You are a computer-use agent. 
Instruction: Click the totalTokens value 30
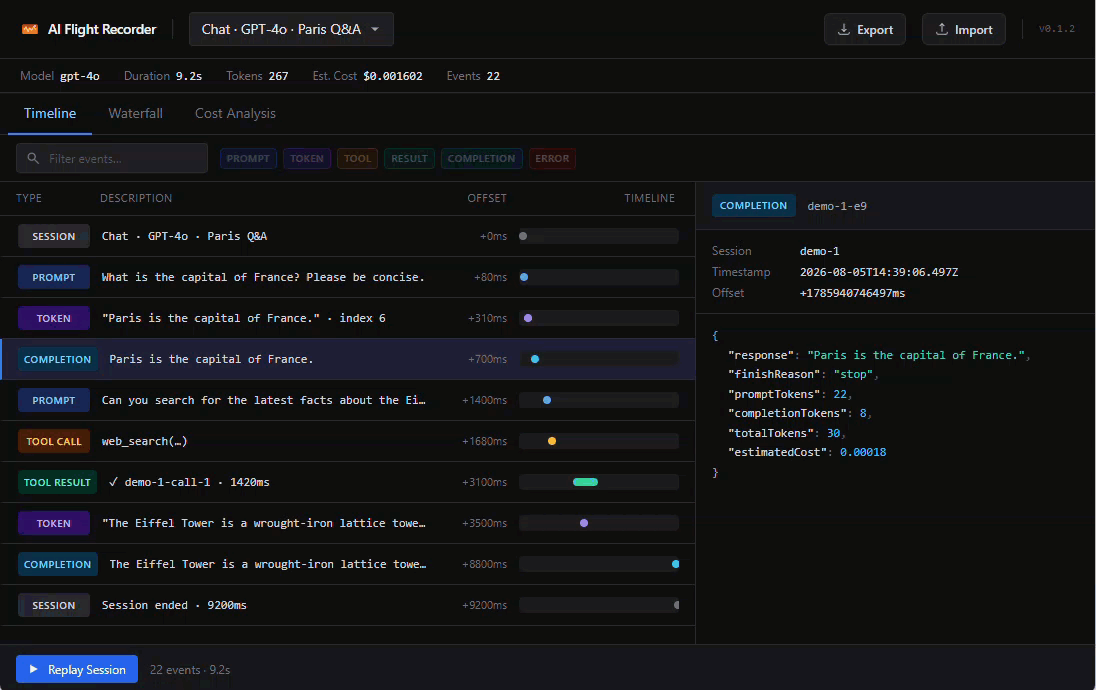point(833,433)
